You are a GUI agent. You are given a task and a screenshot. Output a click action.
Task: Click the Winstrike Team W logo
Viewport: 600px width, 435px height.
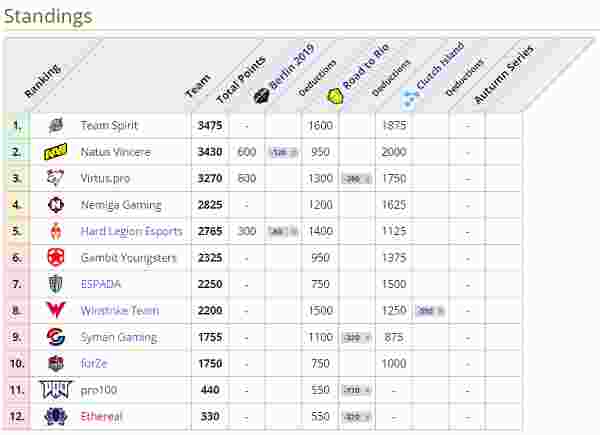pos(55,310)
